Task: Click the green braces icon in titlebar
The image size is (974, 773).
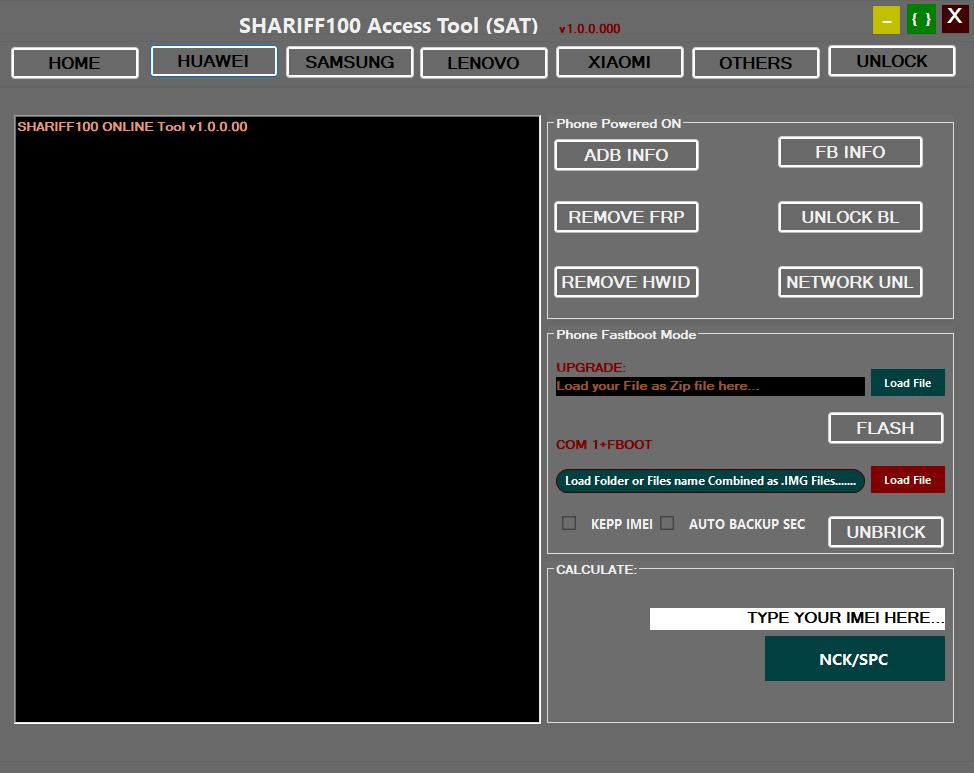Action: (920, 18)
